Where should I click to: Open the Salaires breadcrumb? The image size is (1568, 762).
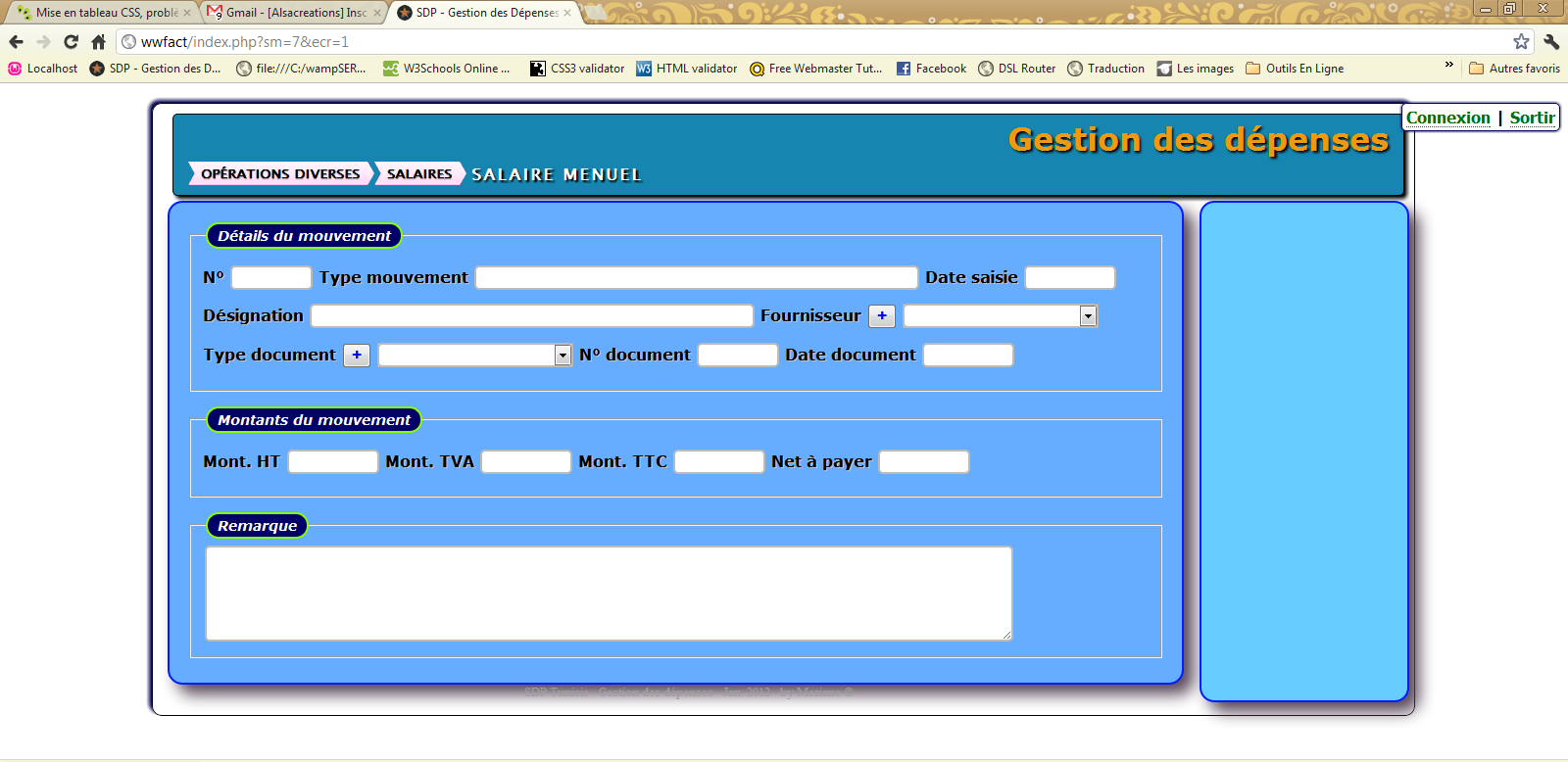pyautogui.click(x=419, y=173)
